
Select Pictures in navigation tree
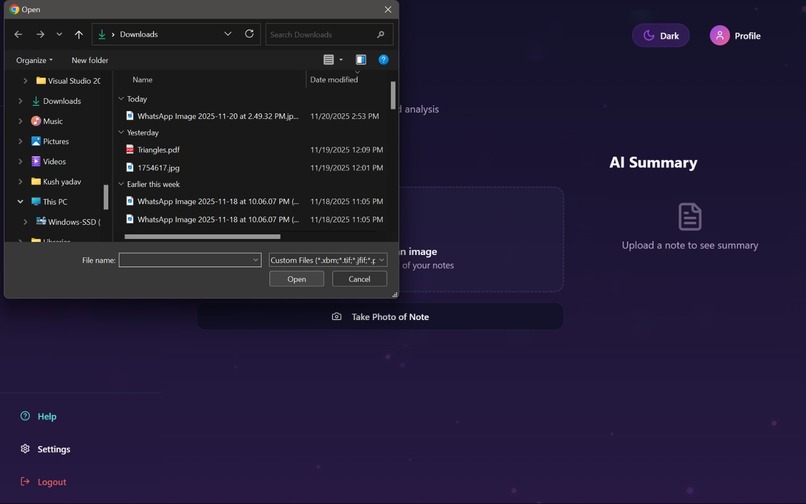[50, 141]
